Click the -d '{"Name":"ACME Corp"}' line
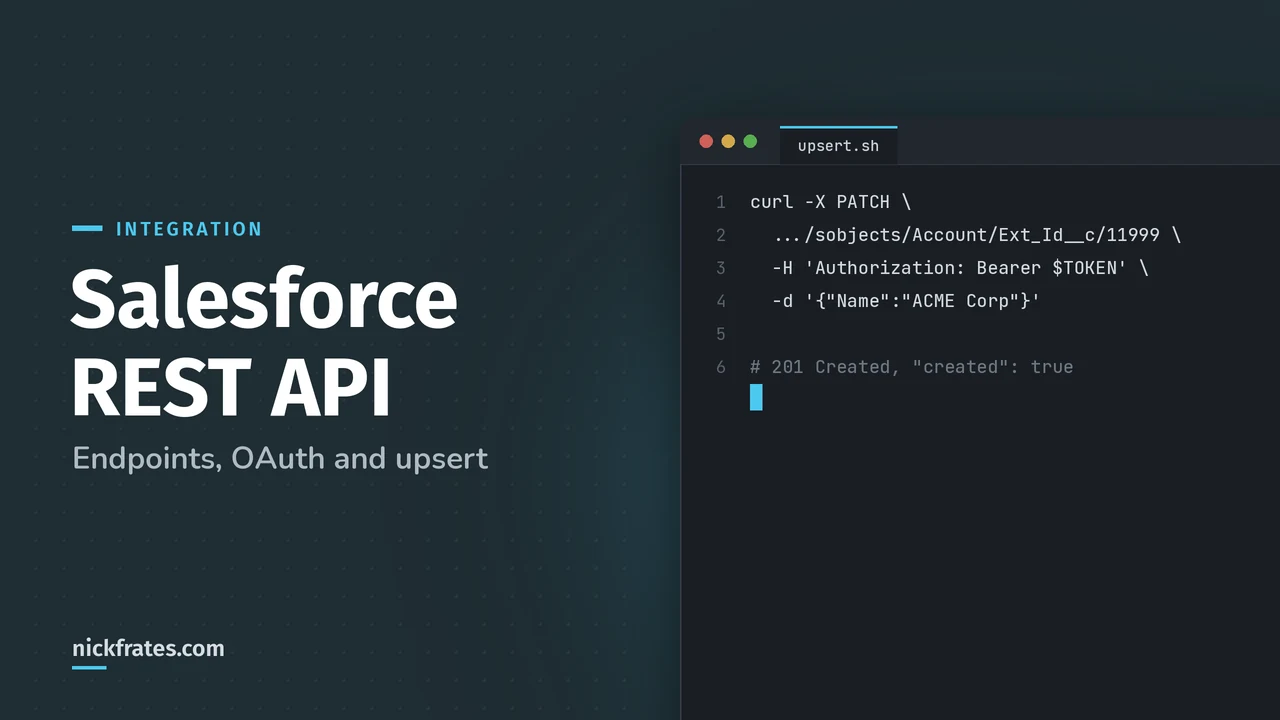1280x720 pixels. (x=906, y=301)
